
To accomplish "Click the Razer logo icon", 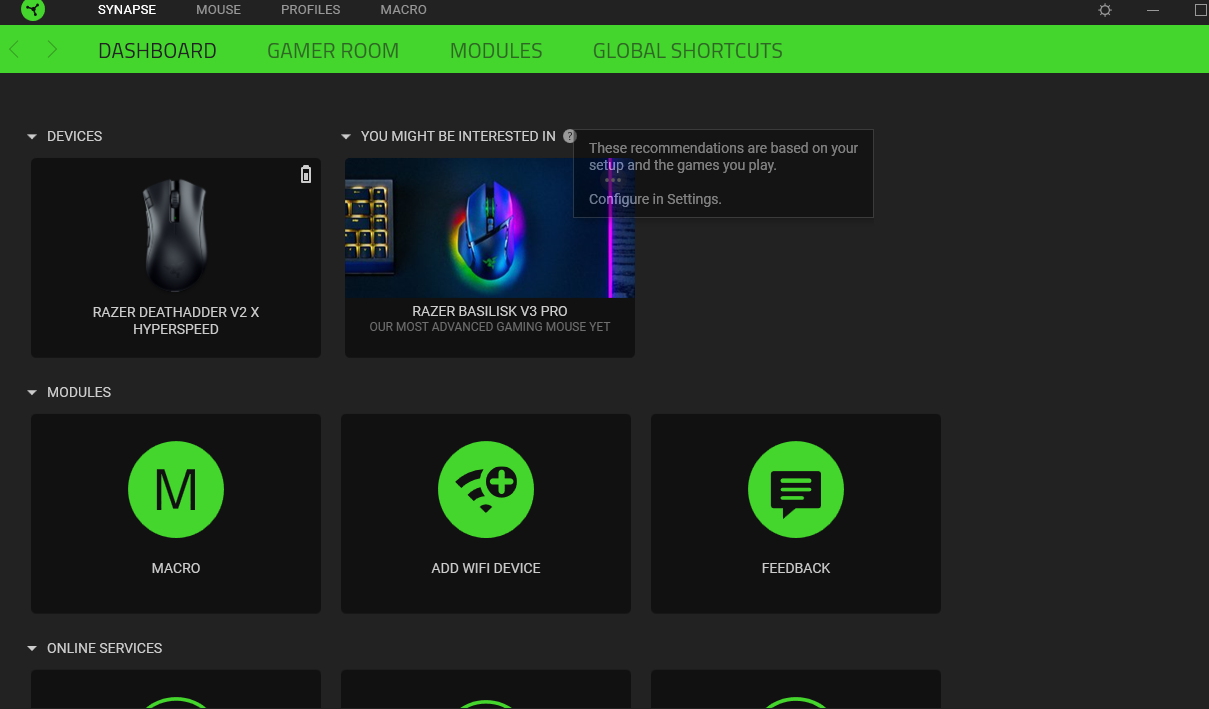I will [33, 10].
